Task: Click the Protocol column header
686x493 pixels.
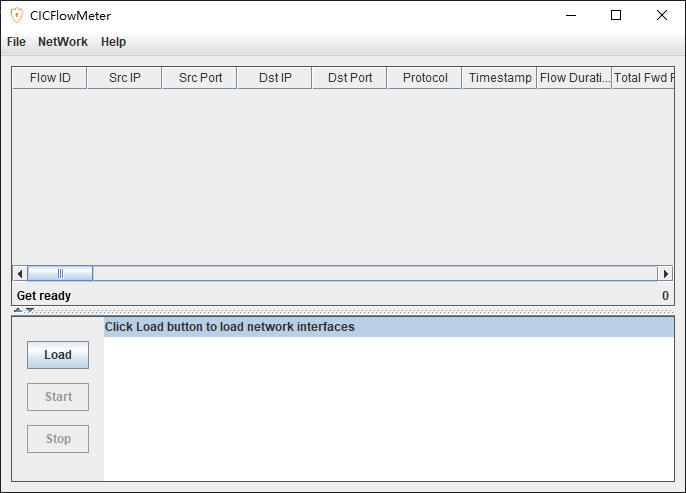Action: (x=425, y=78)
